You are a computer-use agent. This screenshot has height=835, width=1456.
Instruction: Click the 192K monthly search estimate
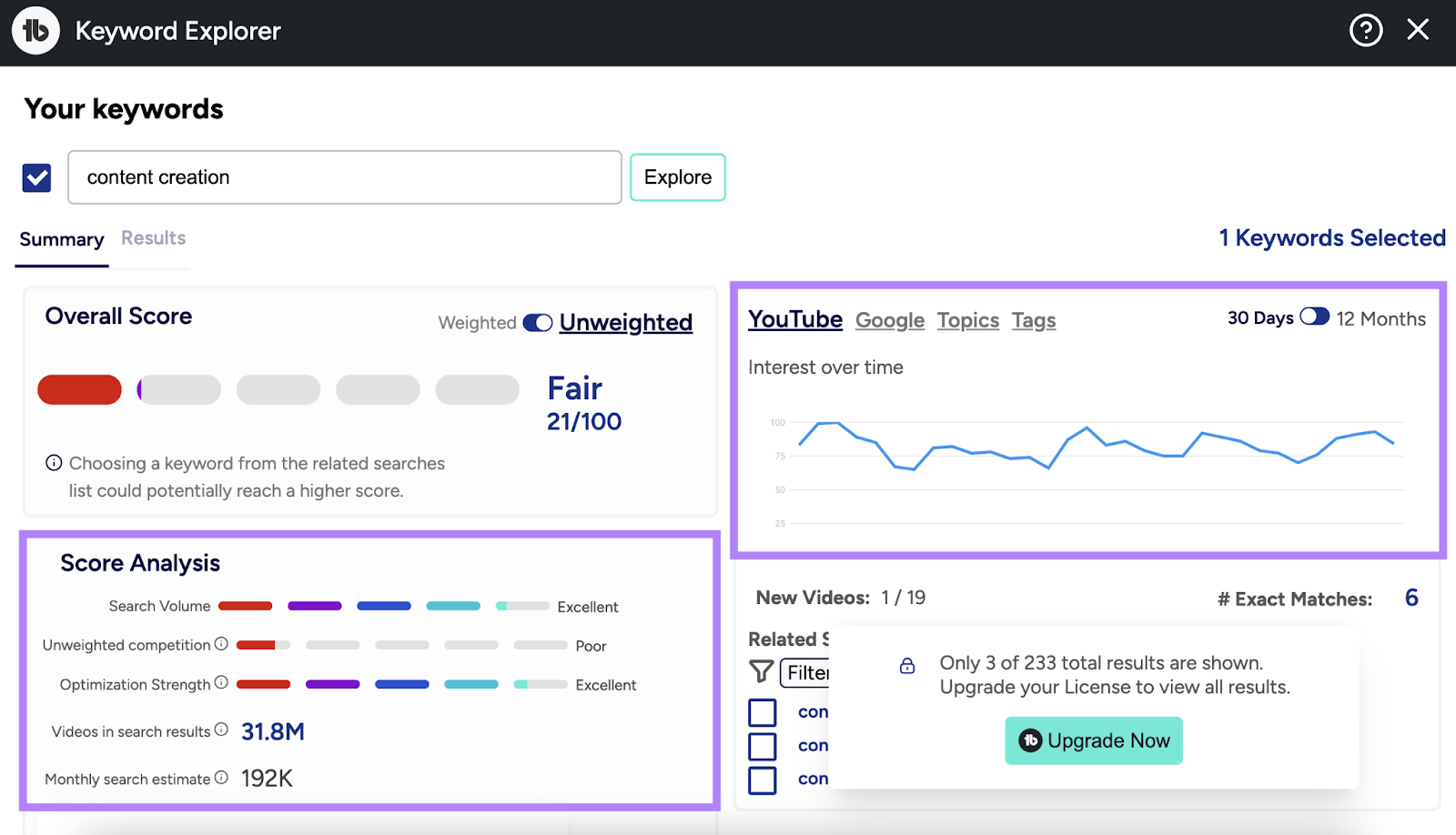(267, 779)
